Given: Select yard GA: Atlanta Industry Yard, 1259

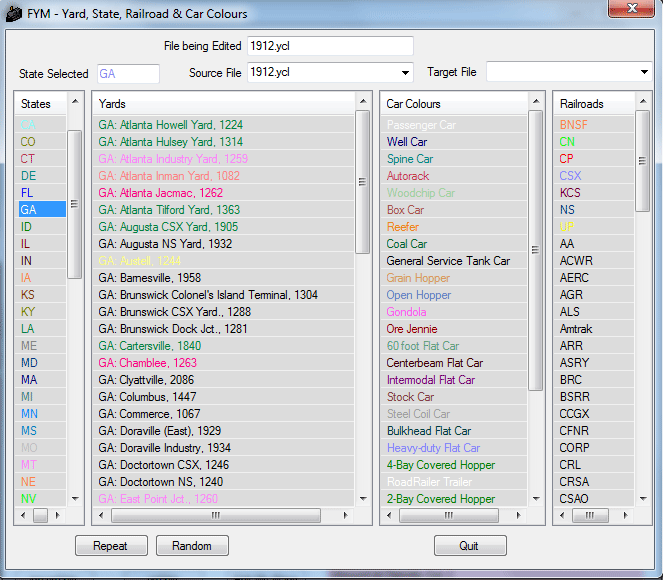Looking at the screenshot, I should click(223, 159).
